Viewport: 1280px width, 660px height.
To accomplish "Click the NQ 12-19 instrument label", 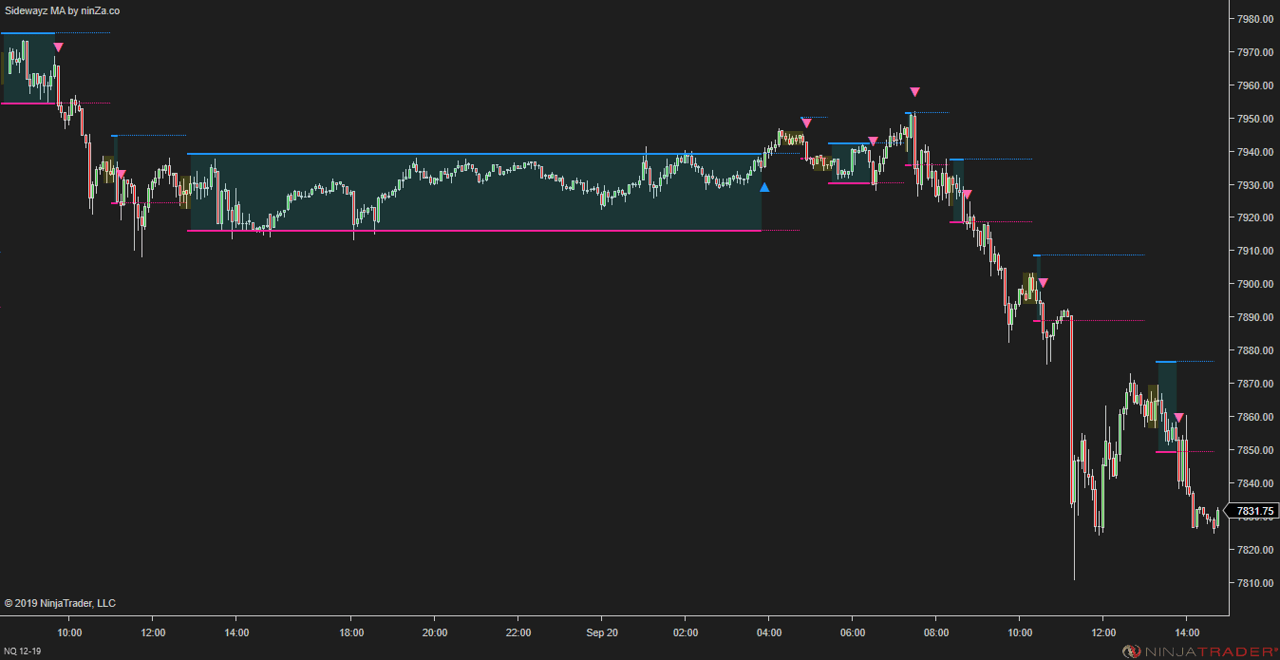I will click(22, 651).
